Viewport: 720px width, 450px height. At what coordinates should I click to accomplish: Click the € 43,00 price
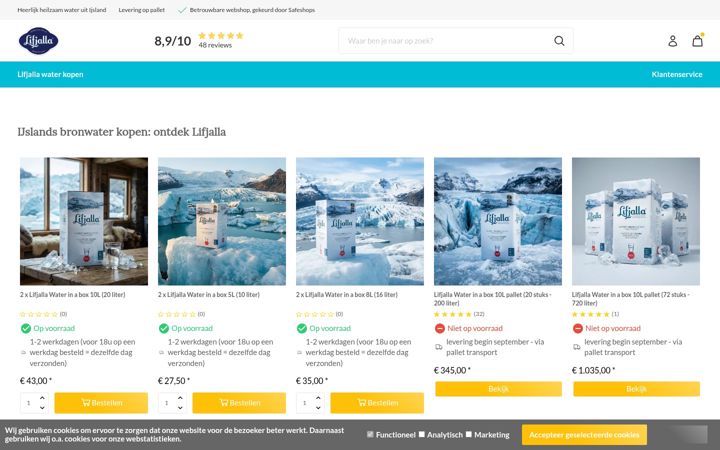click(x=36, y=381)
